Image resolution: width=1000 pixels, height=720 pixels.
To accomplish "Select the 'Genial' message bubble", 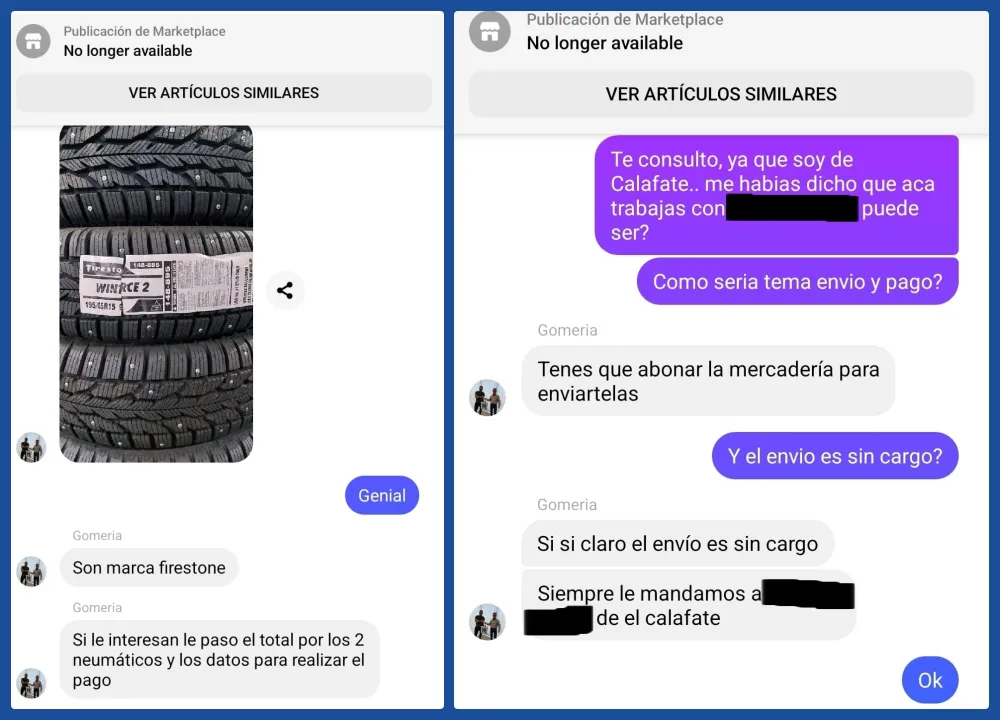I will click(x=382, y=496).
